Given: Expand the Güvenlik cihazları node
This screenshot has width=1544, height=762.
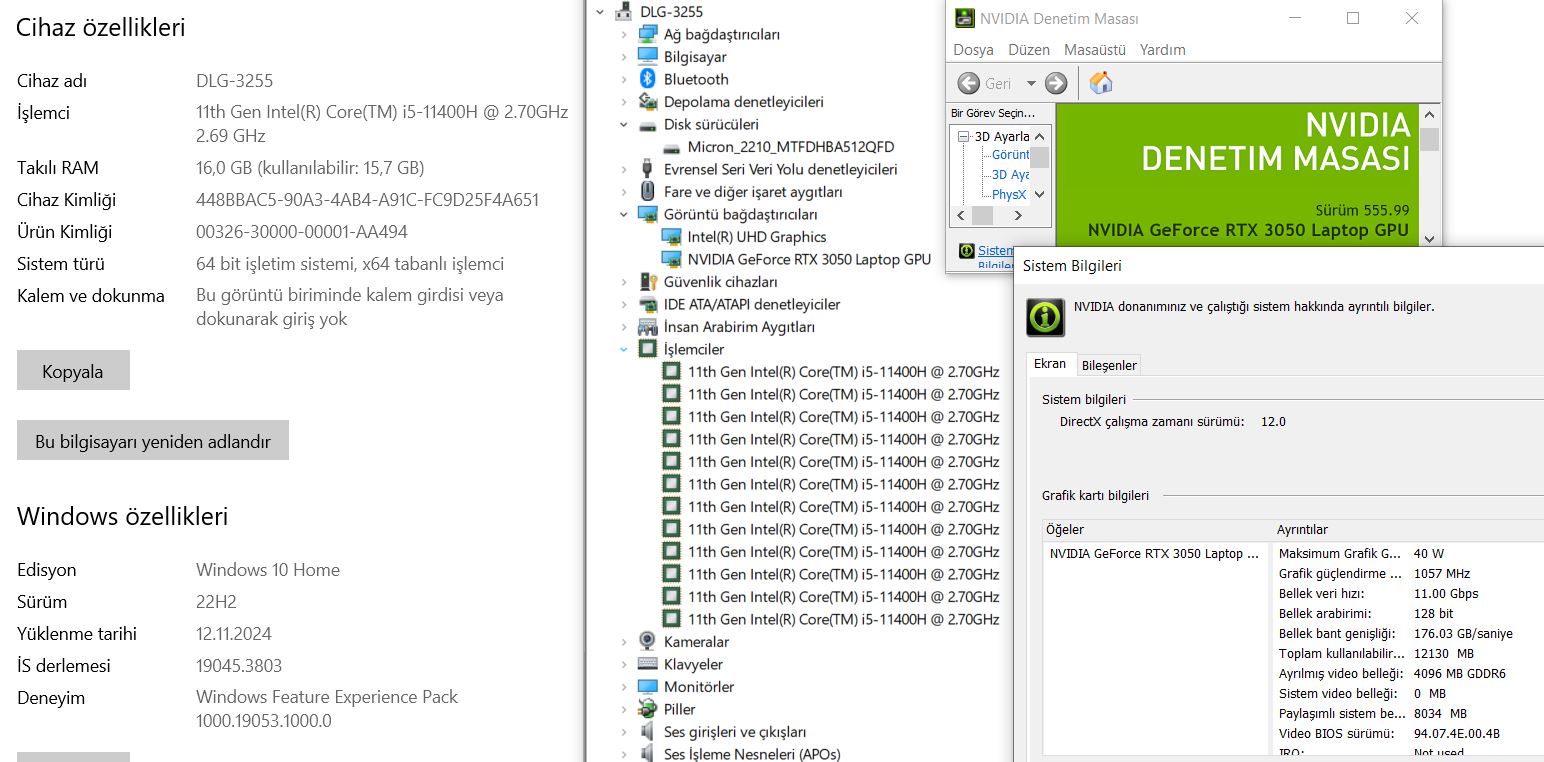Looking at the screenshot, I should [624, 282].
